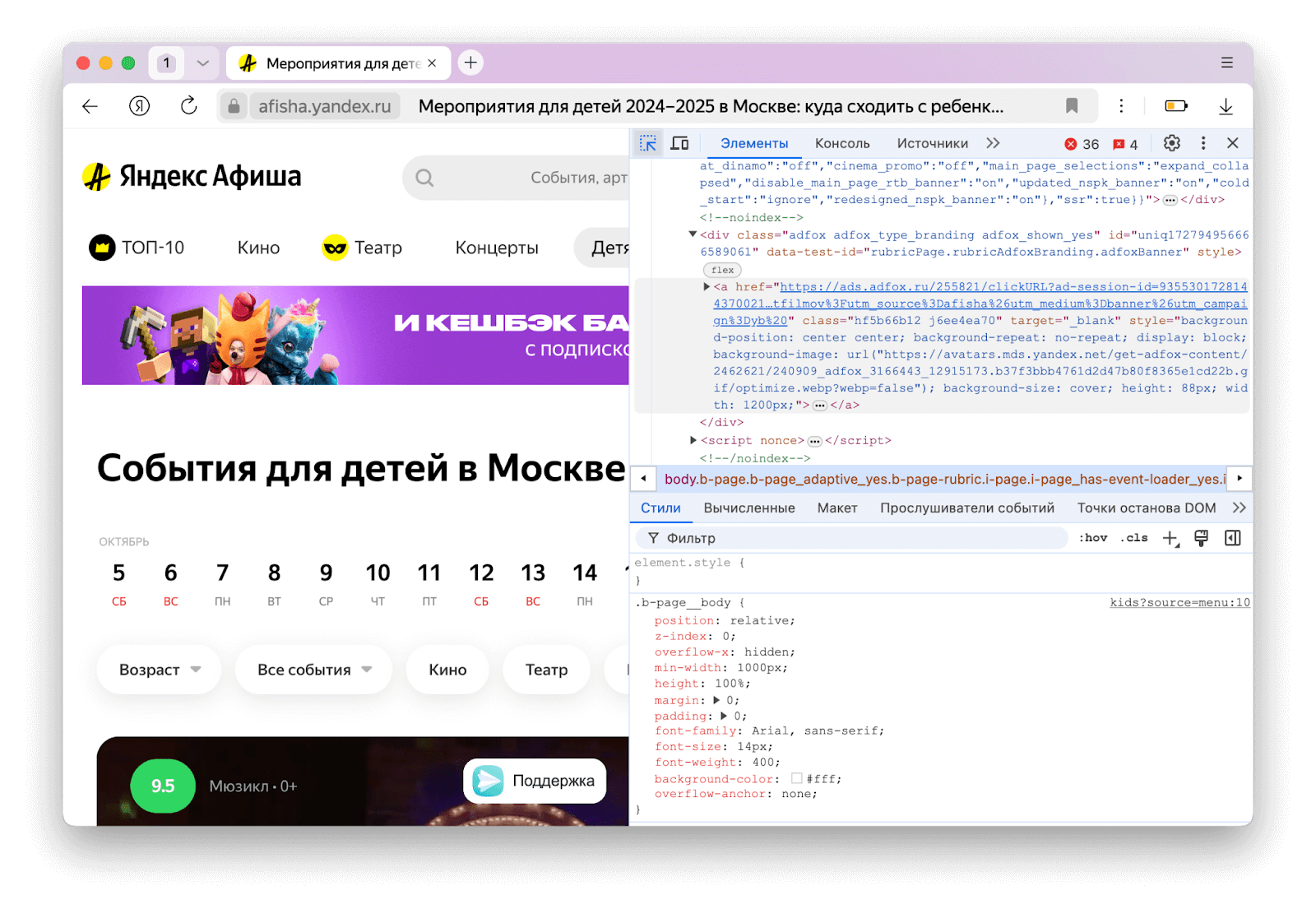Screen dimensions: 1316x909
Task: Expand the margin shorthand triangle
Action: (716, 700)
